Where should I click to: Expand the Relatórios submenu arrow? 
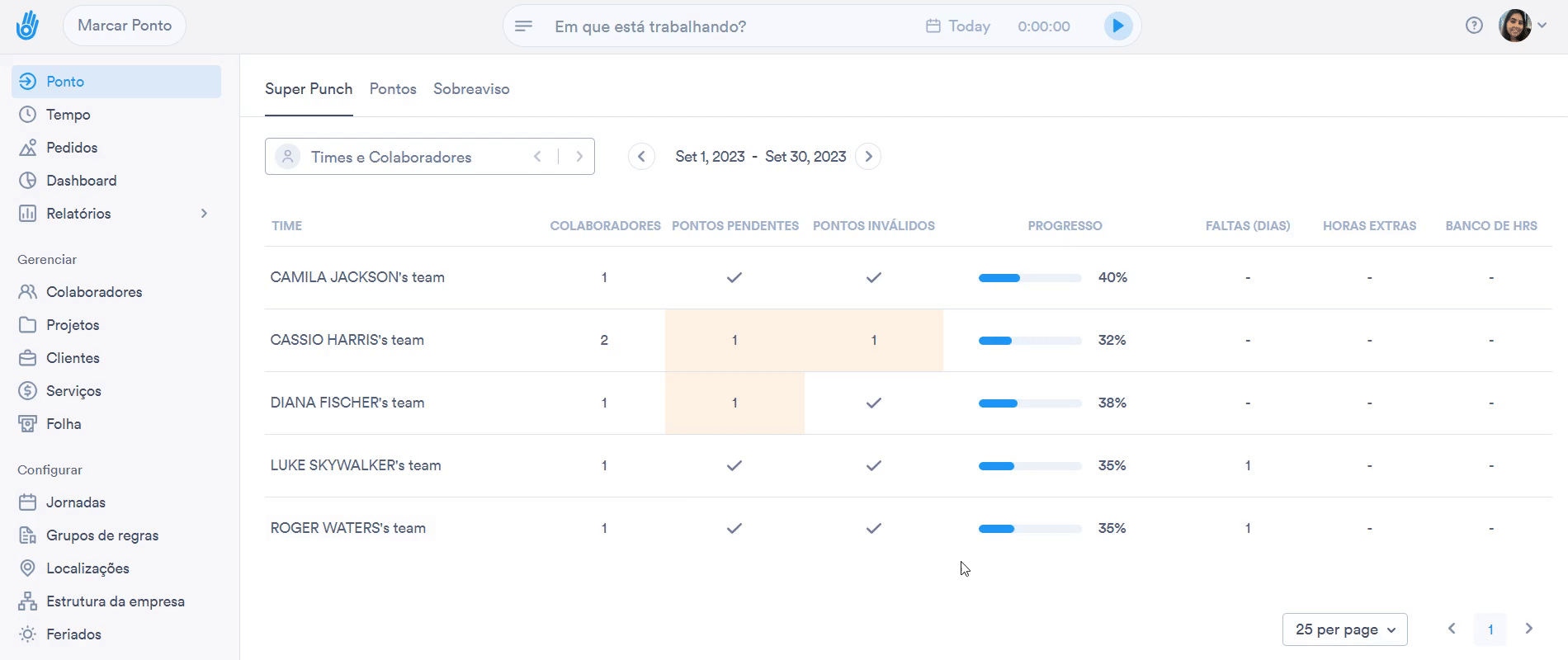point(204,214)
